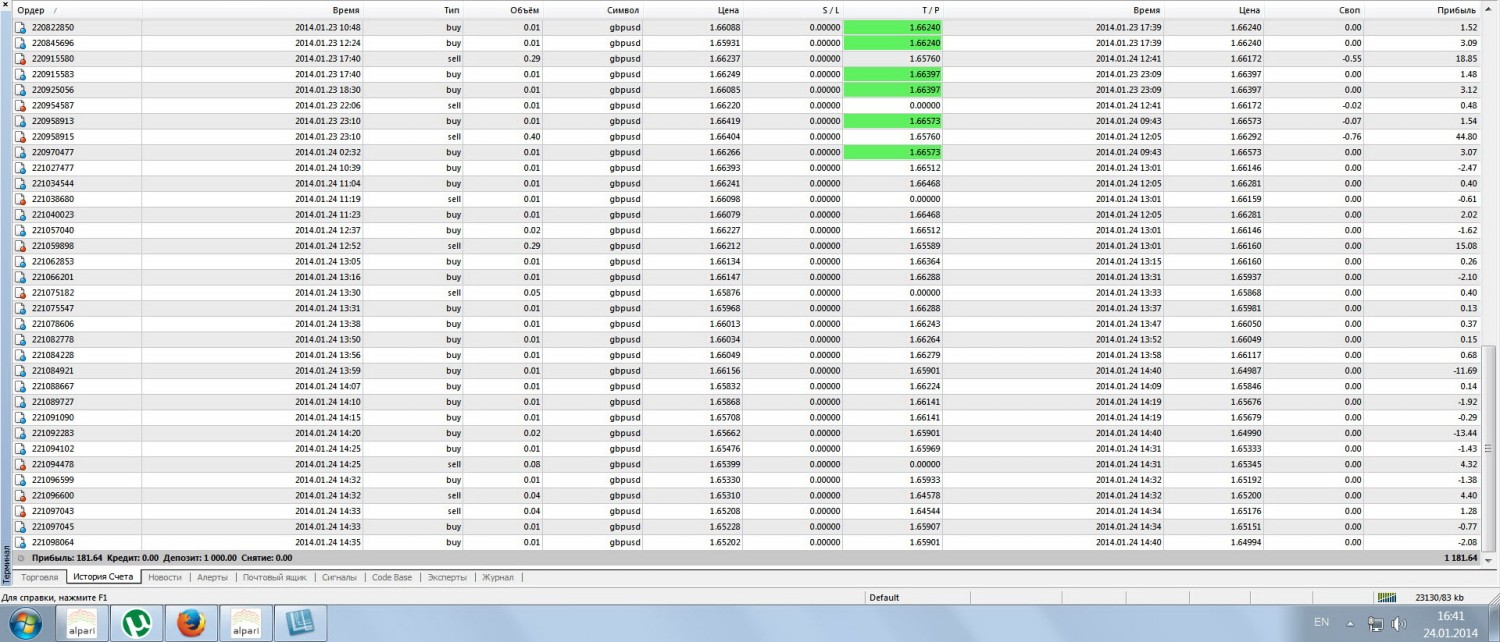Click the sell order icon for order 220915580
The height and width of the screenshot is (642, 1500).
(21, 59)
